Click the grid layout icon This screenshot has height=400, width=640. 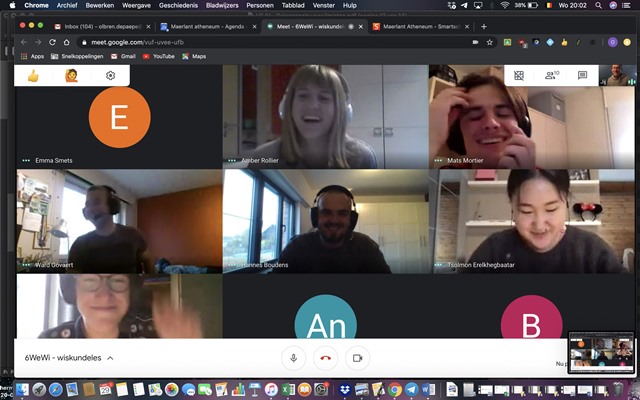(x=519, y=75)
